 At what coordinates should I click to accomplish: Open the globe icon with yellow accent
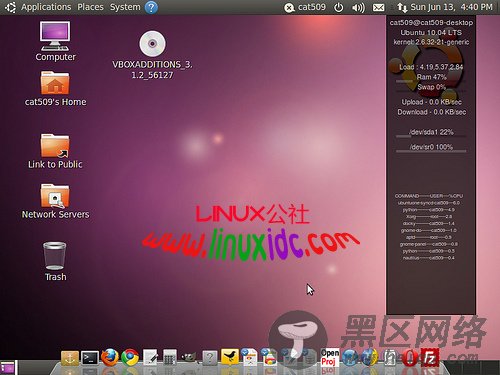(369, 358)
